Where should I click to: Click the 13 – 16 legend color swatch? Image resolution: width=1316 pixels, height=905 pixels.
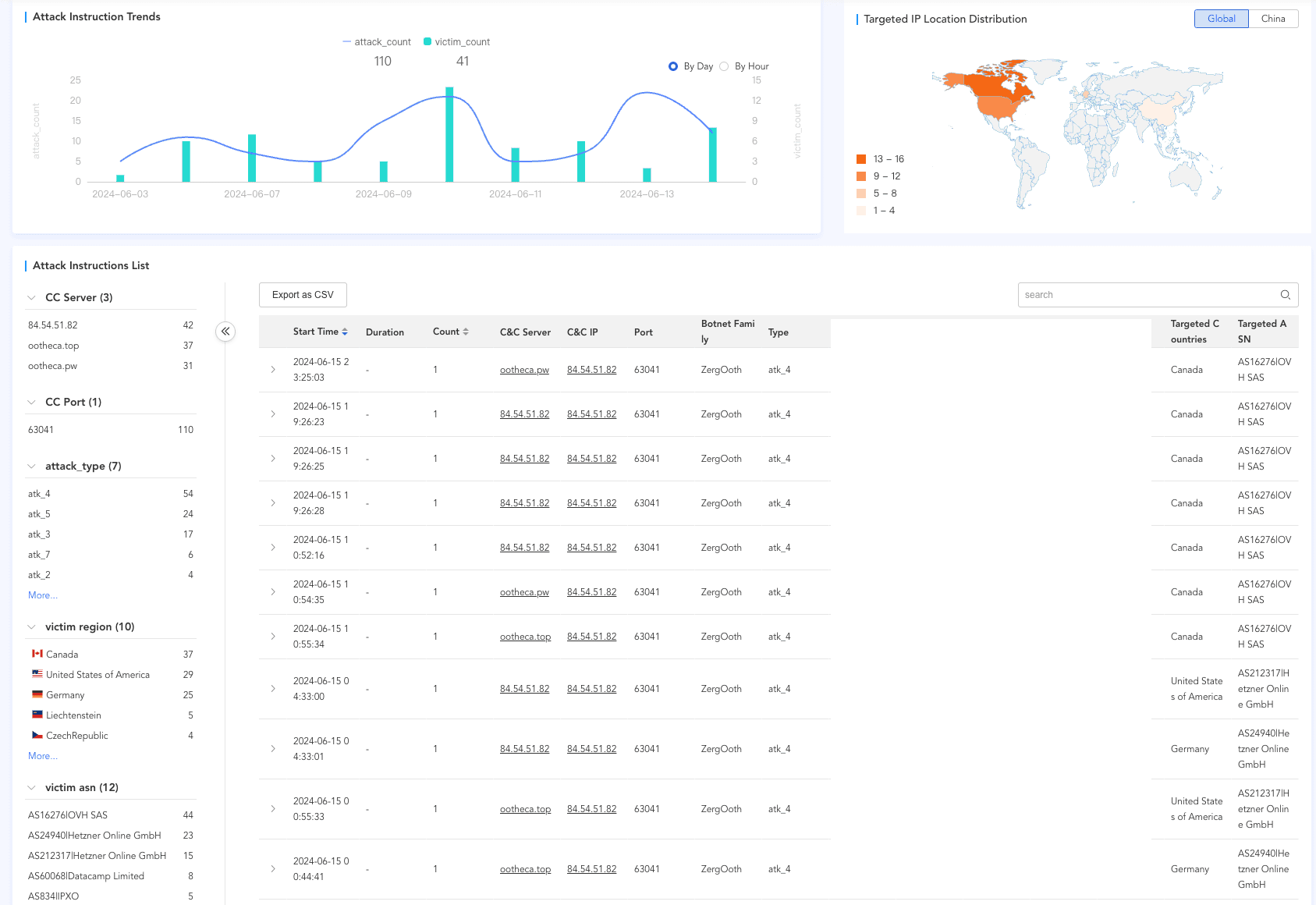point(861,159)
